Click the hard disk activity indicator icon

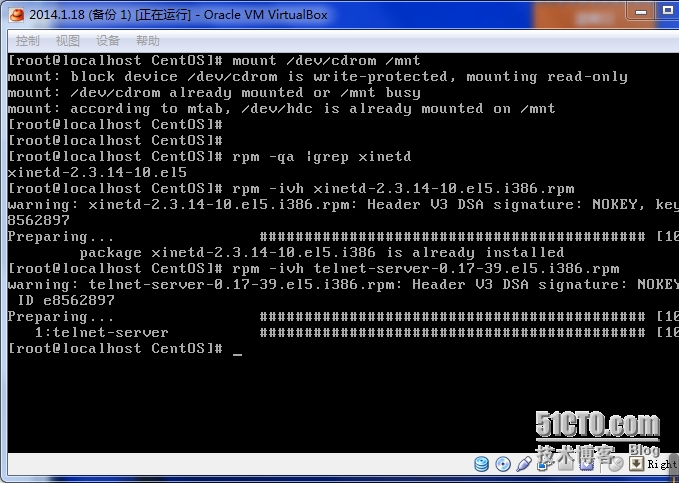click(482, 464)
